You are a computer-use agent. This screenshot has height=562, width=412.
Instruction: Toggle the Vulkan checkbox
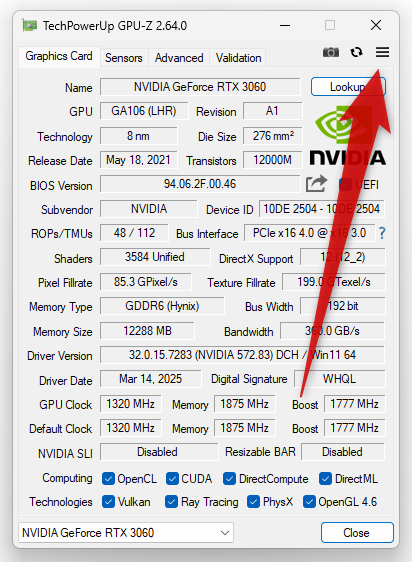pyautogui.click(x=108, y=502)
